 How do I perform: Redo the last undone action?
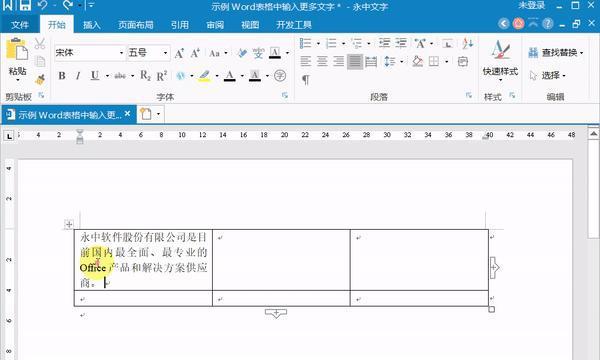(x=68, y=5)
